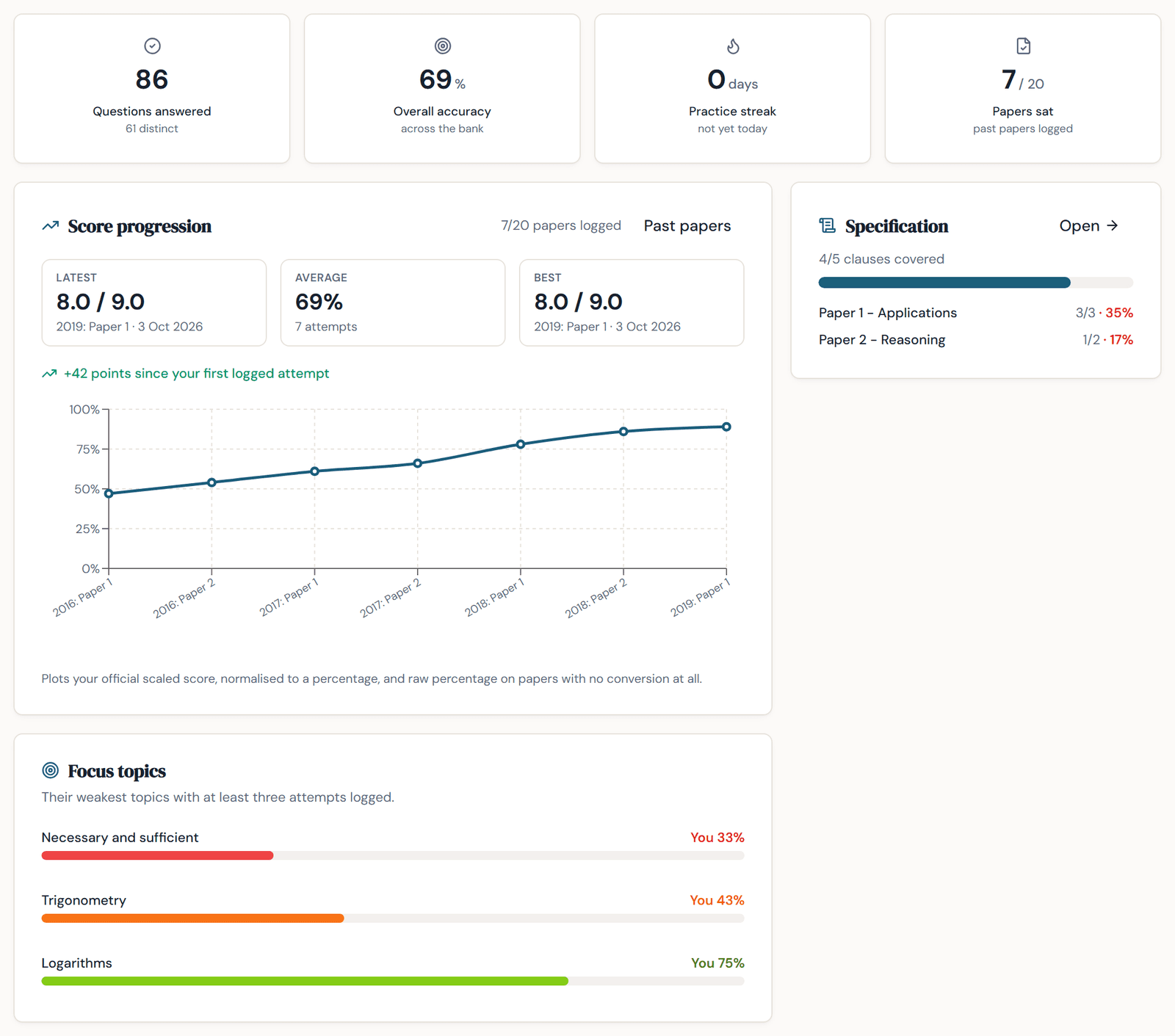Click the 'not yet today' text
This screenshot has width=1175, height=1036.
pyautogui.click(x=733, y=128)
